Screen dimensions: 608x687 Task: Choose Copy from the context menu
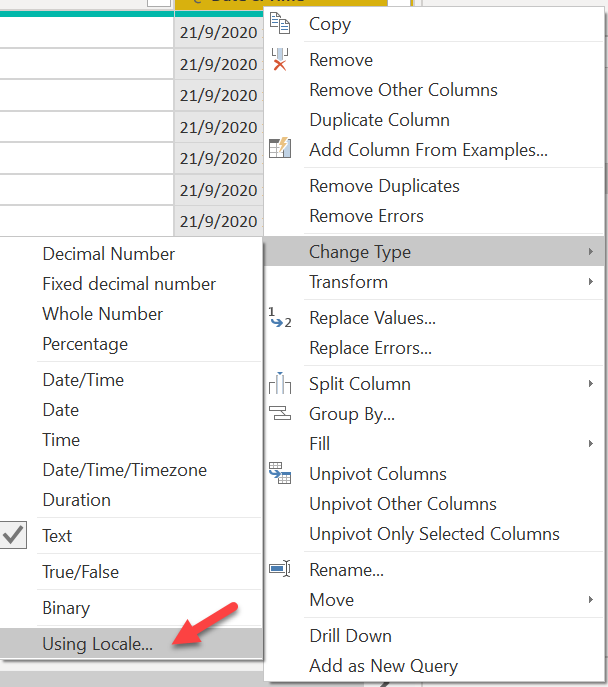[330, 24]
